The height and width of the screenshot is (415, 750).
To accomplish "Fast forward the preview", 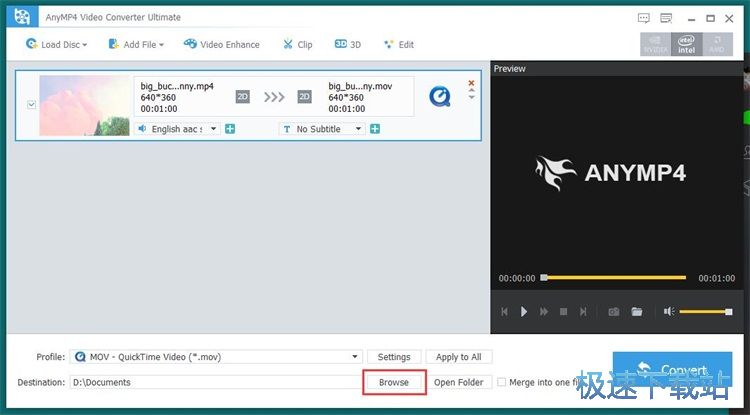I will point(544,312).
